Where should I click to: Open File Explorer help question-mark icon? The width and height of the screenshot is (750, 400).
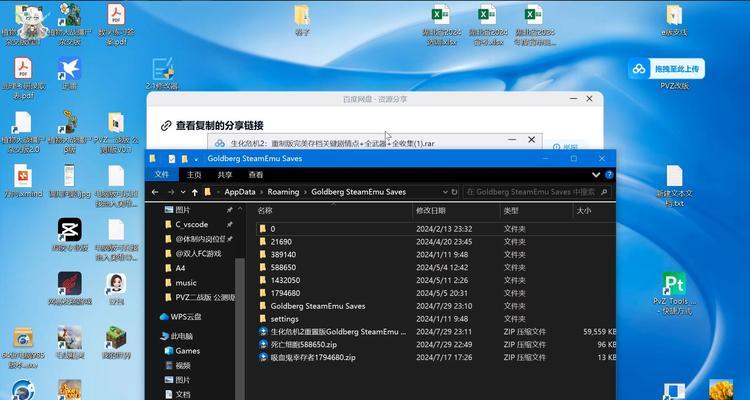tap(609, 175)
